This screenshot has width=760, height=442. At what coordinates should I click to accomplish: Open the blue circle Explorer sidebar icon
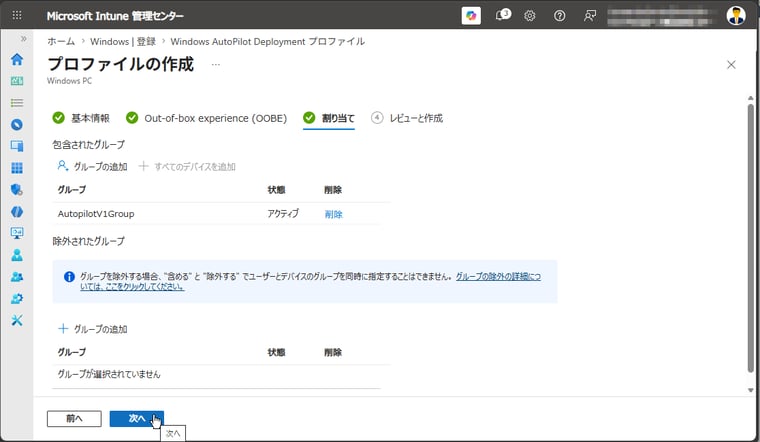17,125
